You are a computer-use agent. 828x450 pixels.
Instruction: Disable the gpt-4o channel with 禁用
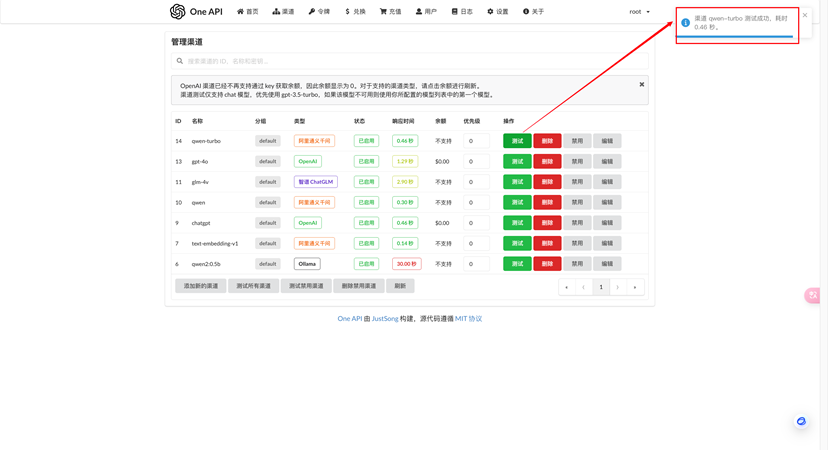(577, 161)
